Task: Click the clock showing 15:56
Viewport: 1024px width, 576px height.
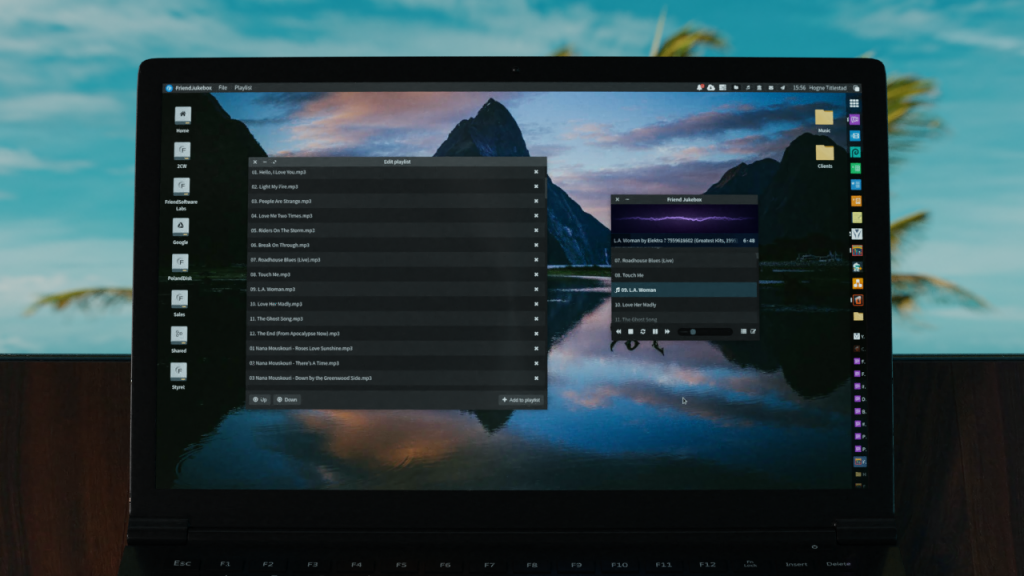Action: 799,88
